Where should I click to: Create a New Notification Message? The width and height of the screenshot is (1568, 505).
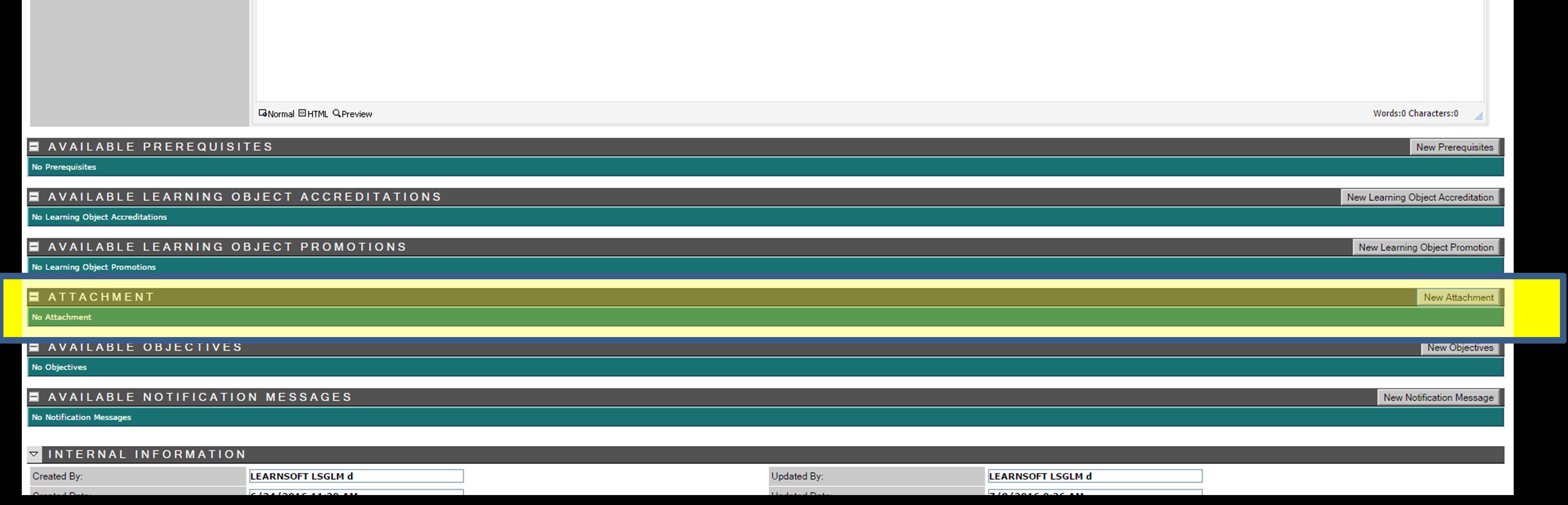coord(1438,397)
